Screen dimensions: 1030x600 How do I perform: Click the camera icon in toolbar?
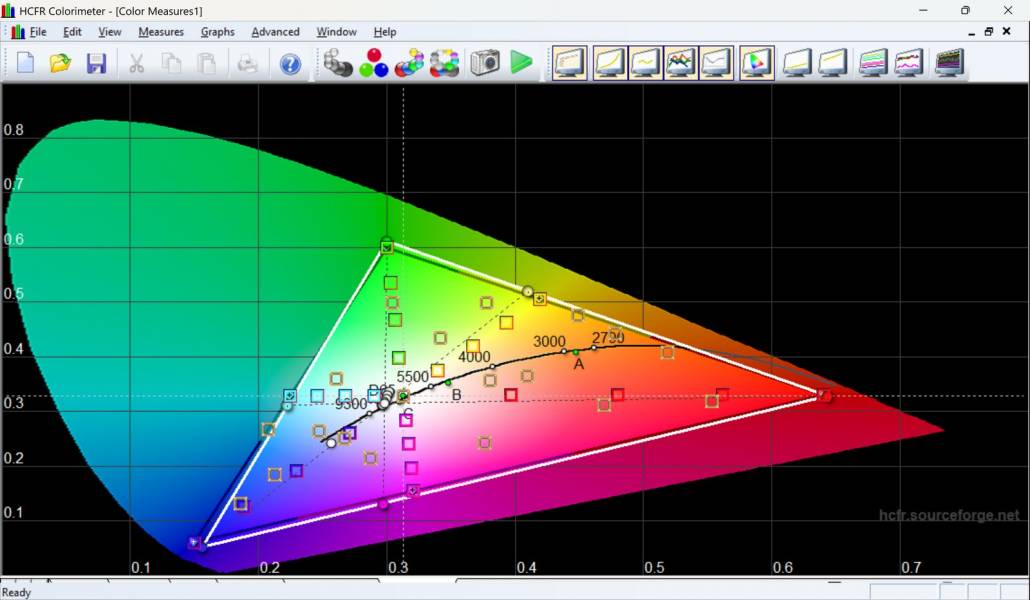[485, 64]
